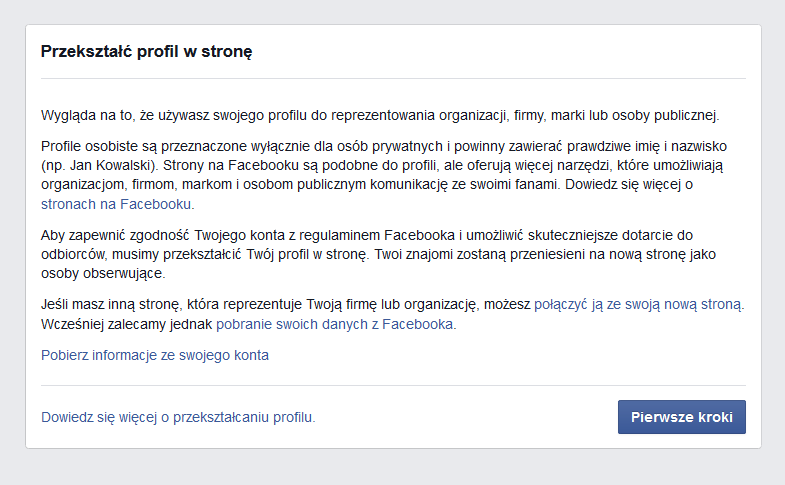This screenshot has width=785, height=485.
Task: Click the divider line above Pierwsze kroki
Action: click(x=393, y=385)
